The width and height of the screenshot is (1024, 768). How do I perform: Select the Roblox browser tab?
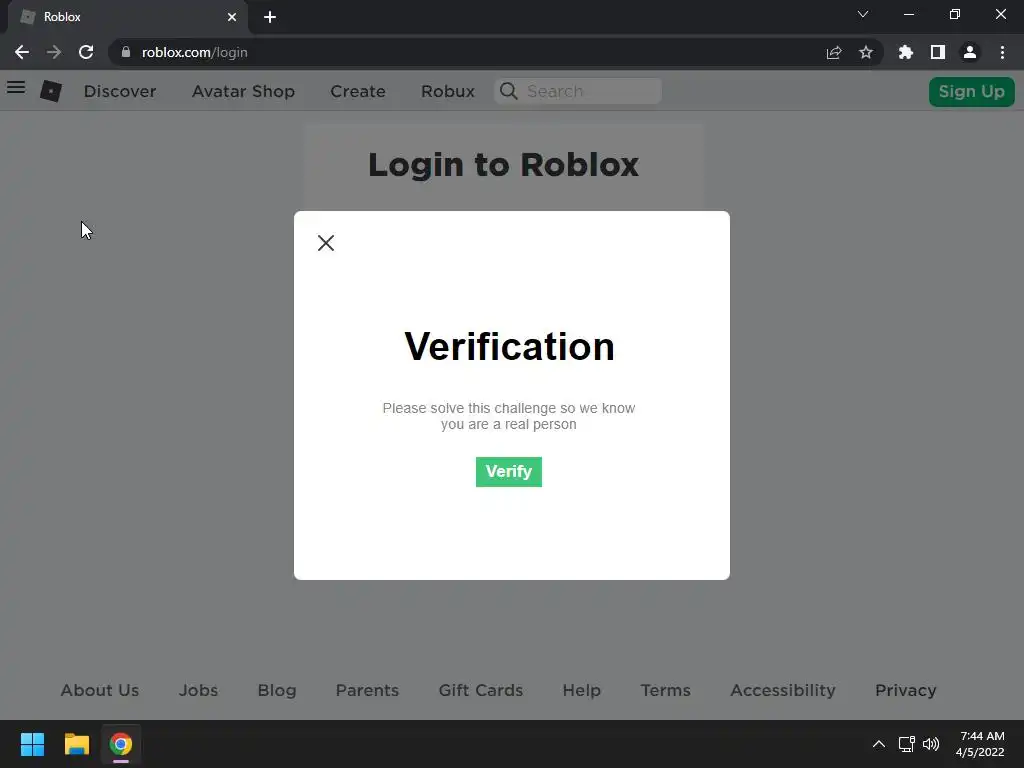point(127,17)
